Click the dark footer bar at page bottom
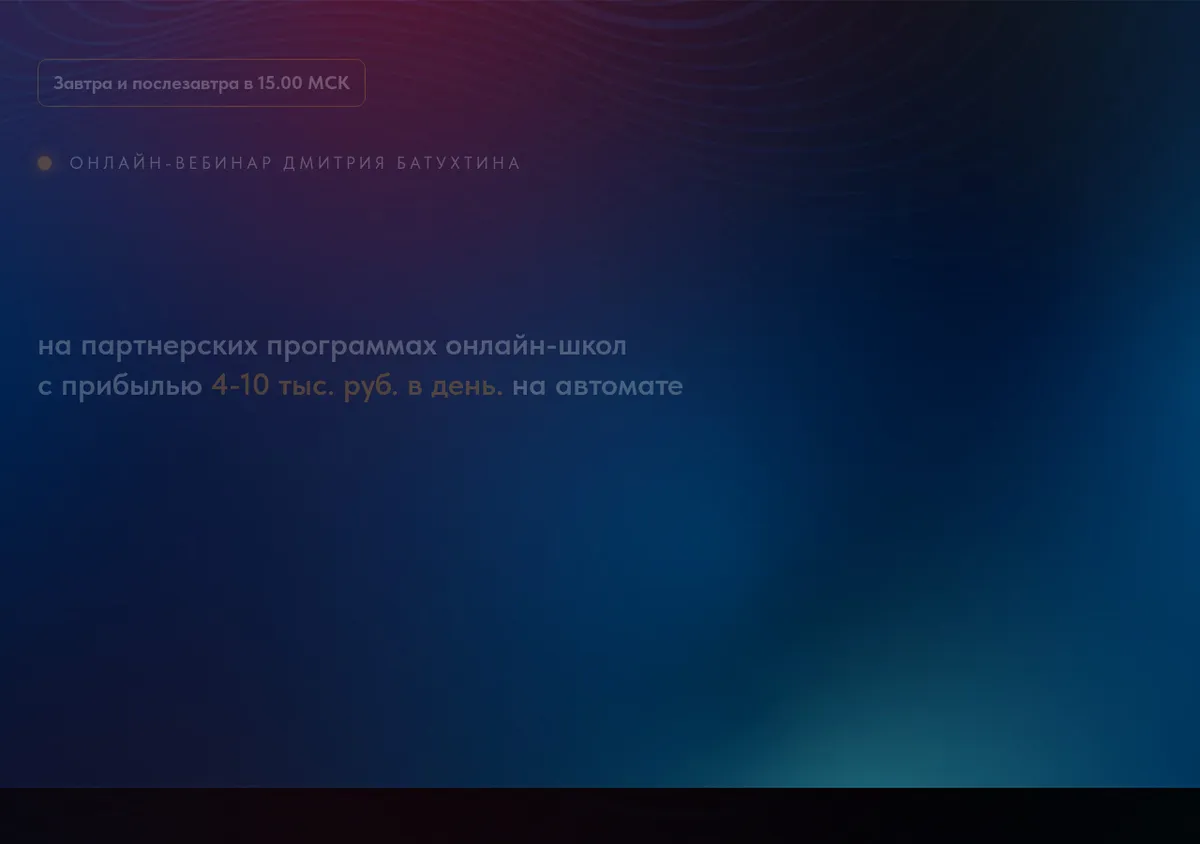 [600, 816]
